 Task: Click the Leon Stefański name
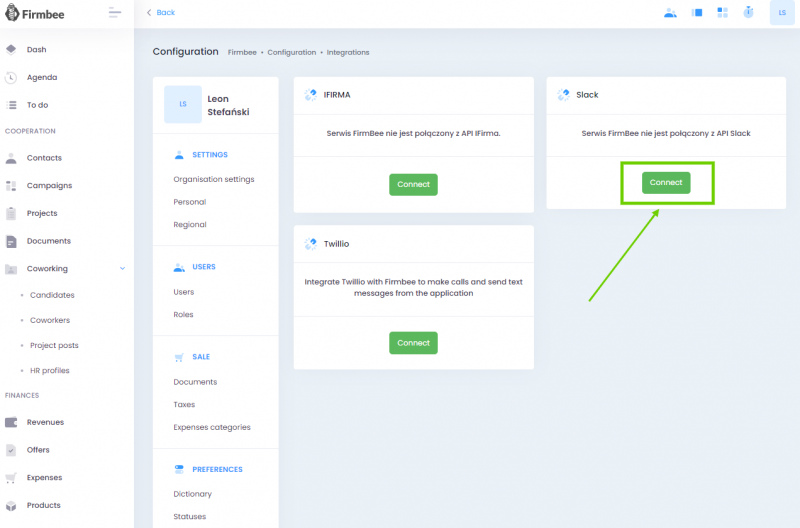click(x=228, y=106)
